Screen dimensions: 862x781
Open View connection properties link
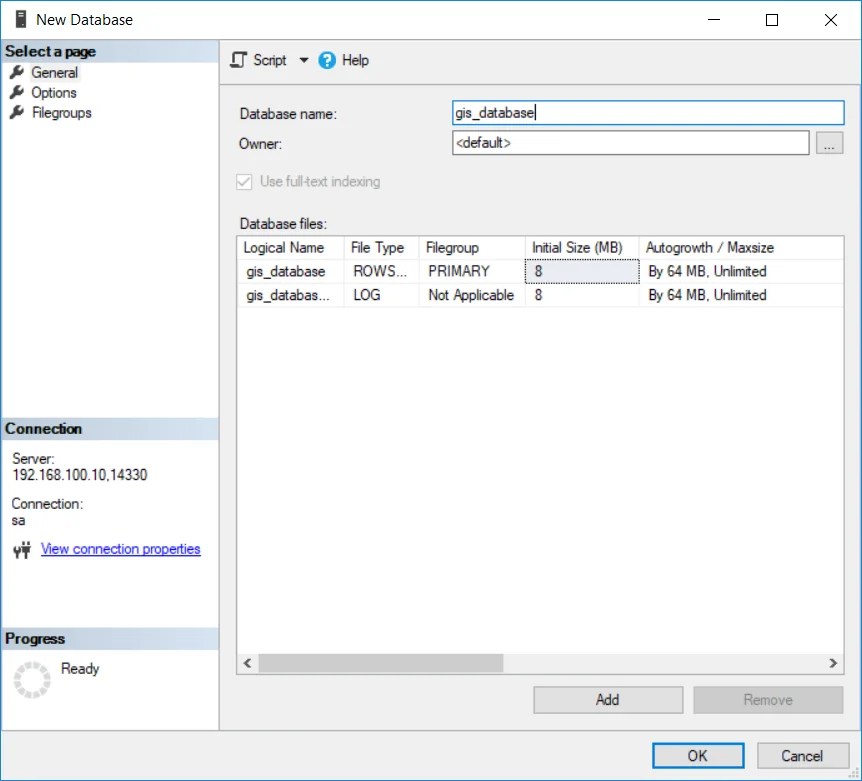120,549
